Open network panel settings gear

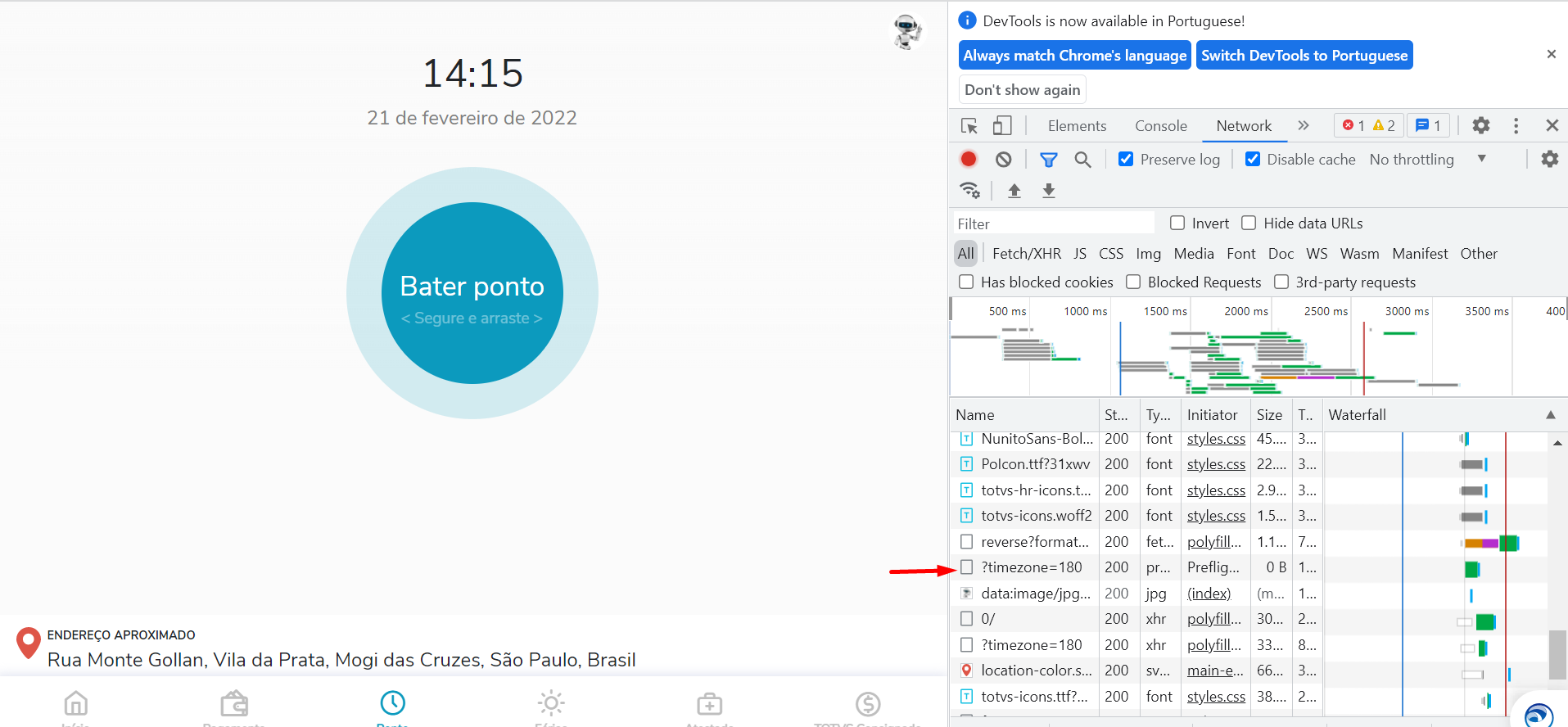[x=1550, y=159]
